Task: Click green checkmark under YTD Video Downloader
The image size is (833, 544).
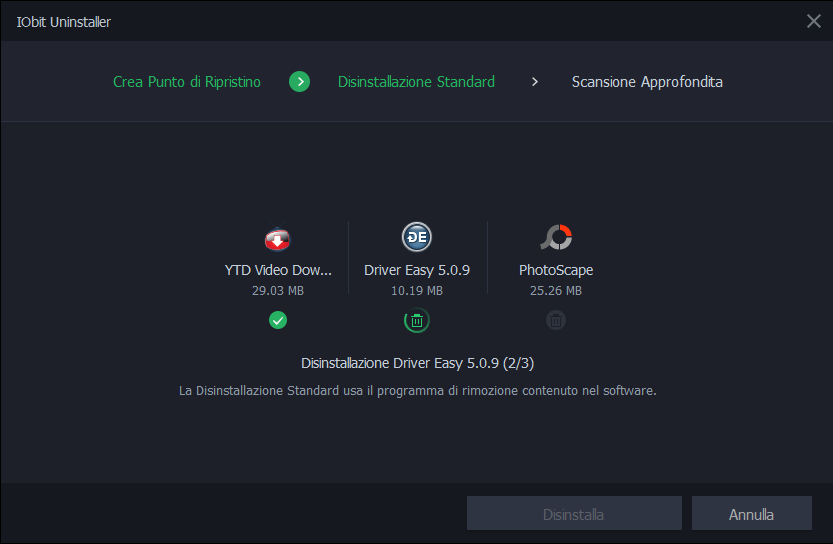Action: click(278, 320)
